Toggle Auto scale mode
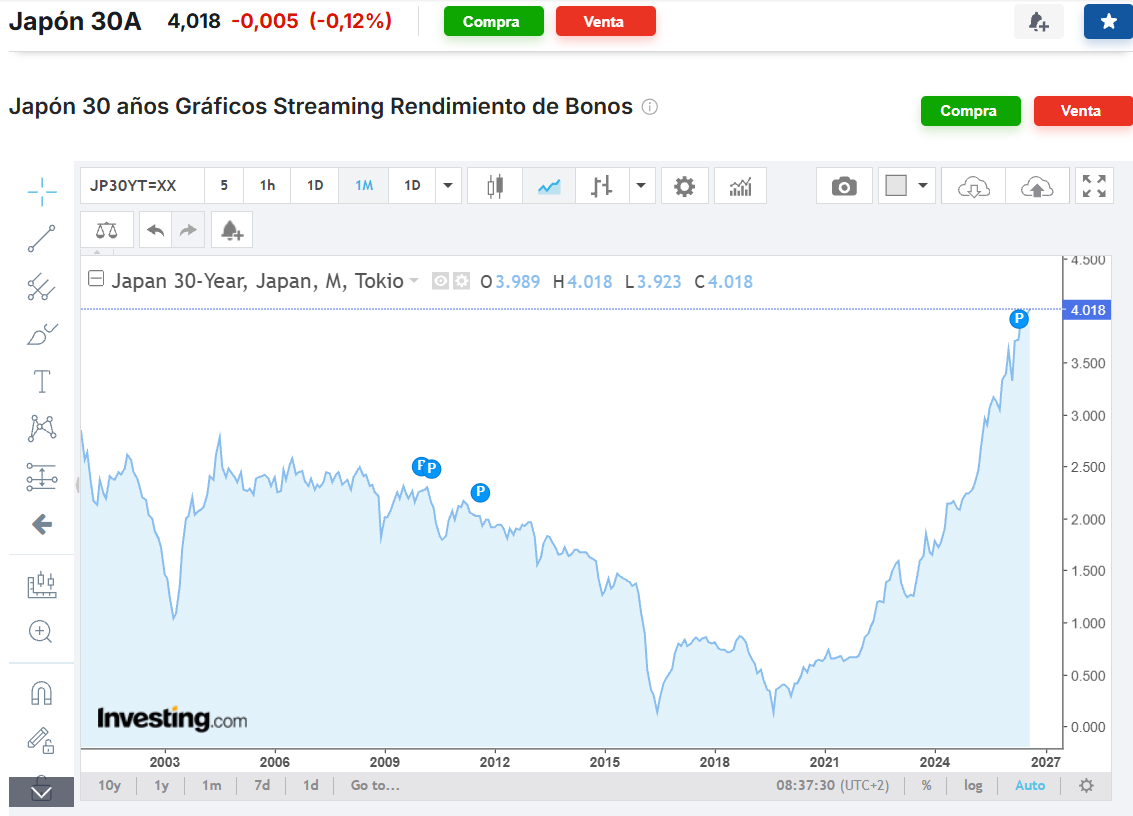 click(1030, 785)
